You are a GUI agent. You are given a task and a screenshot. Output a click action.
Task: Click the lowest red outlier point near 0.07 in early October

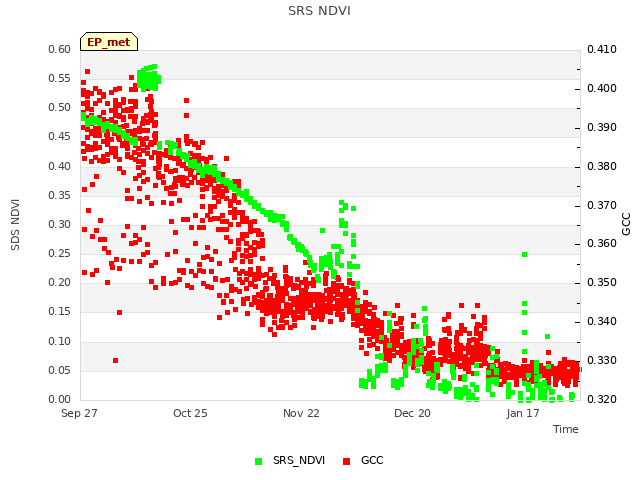coord(116,360)
